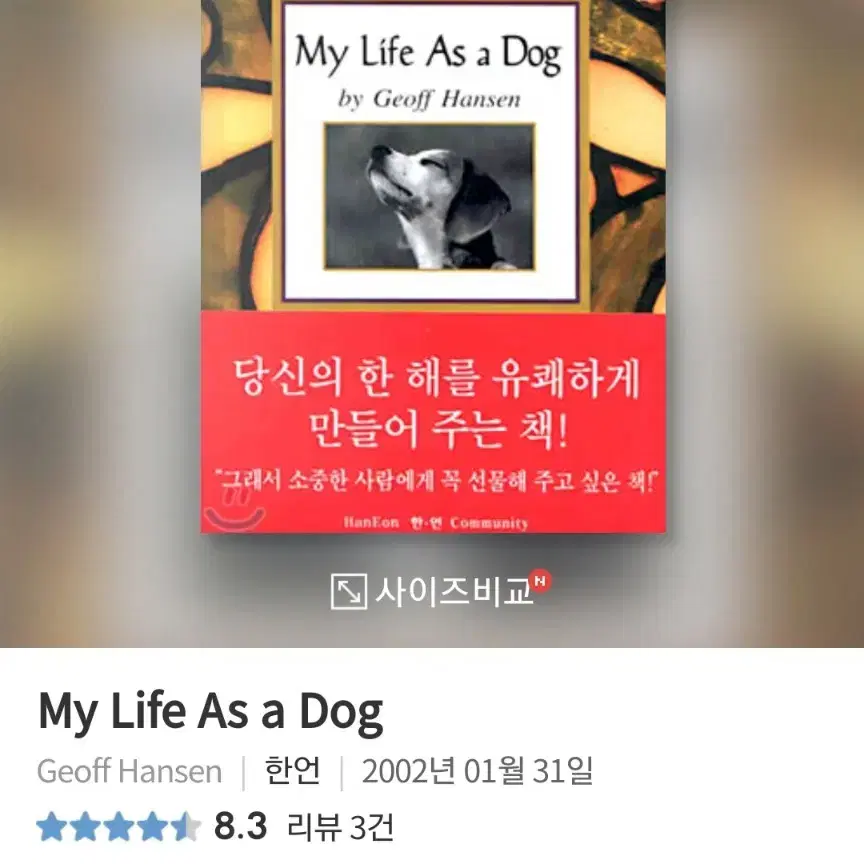Open the 사이즈비교 size comparison label
Screen dimensions: 864x864
point(454,591)
